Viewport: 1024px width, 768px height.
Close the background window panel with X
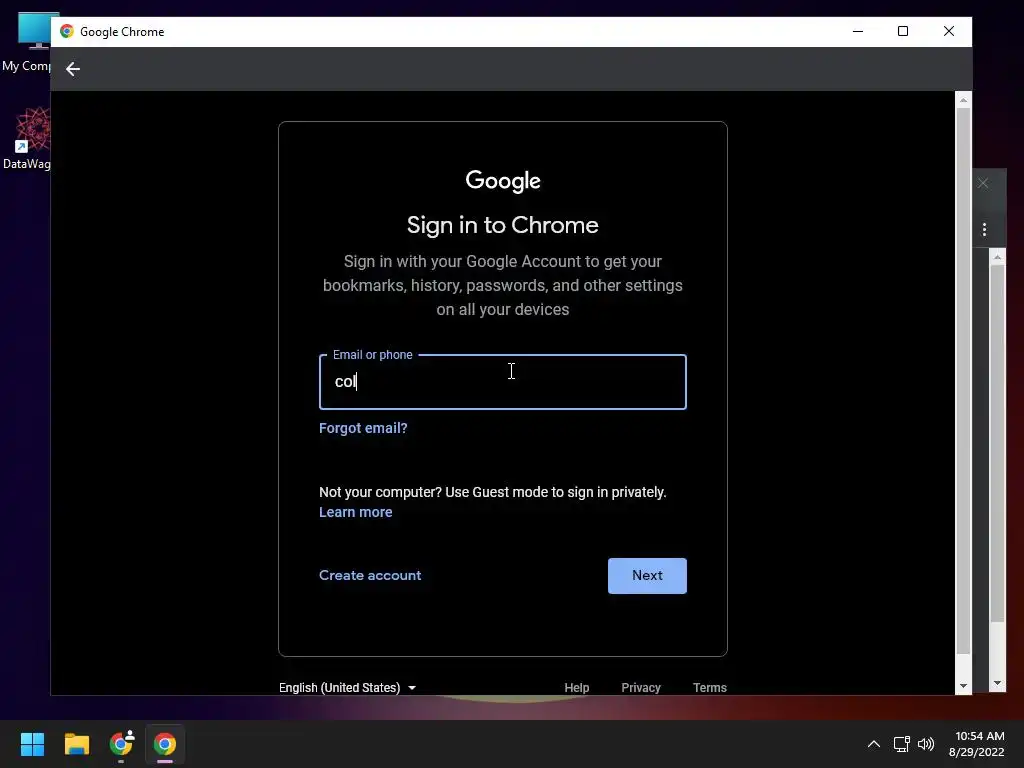pyautogui.click(x=983, y=184)
